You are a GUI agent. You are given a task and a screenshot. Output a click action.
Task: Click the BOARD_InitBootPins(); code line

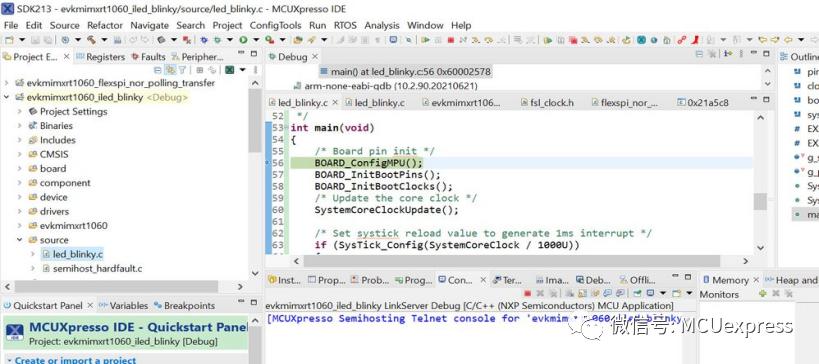tap(378, 174)
